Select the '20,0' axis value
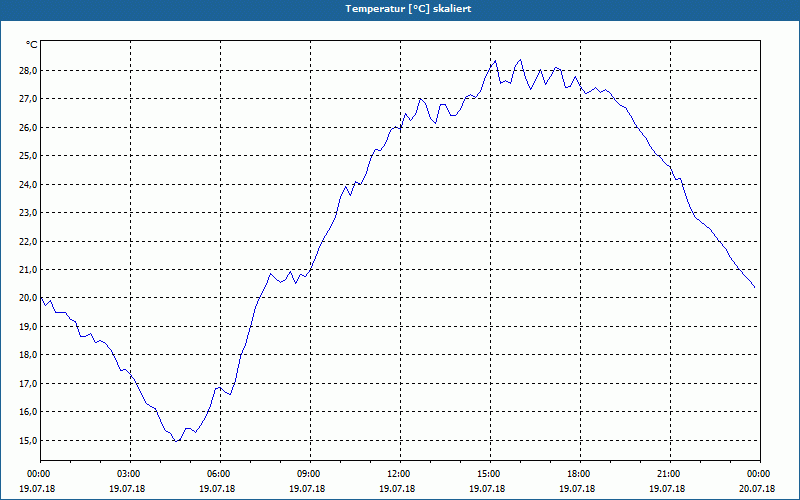This screenshot has width=800, height=500. click(28, 298)
